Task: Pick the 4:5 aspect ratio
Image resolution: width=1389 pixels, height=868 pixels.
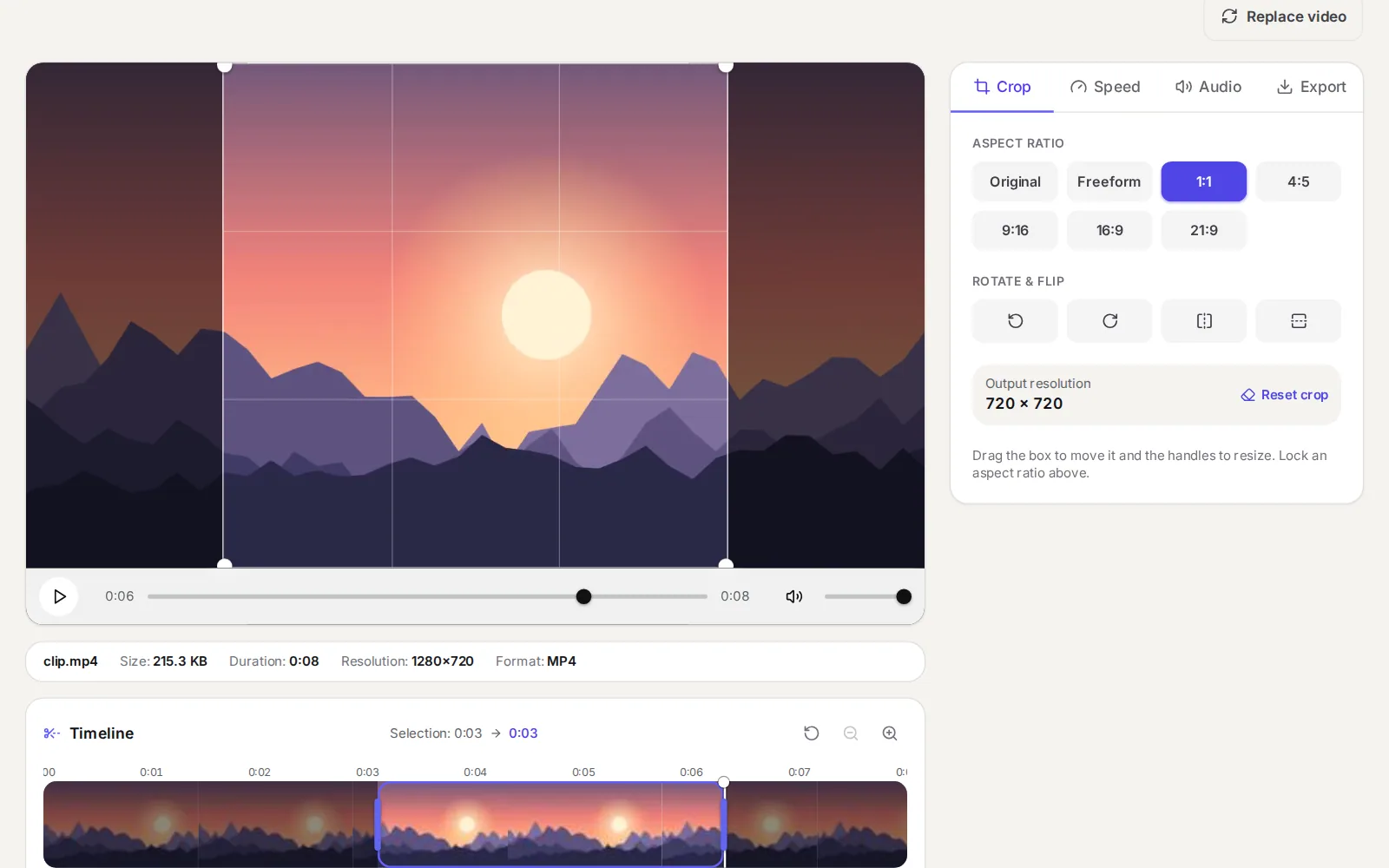Action: click(x=1299, y=181)
